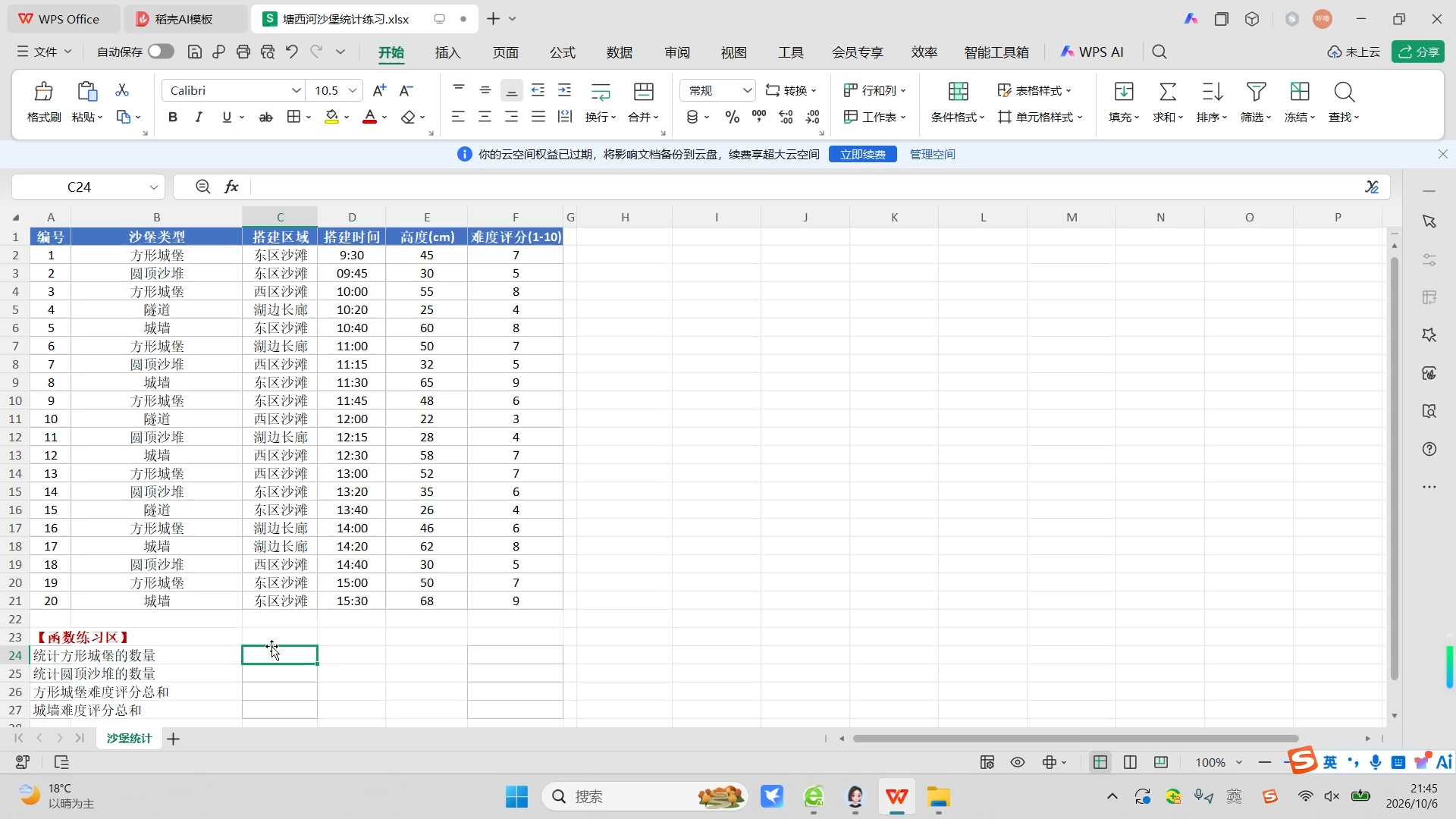Open the 管理空间 link
The width and height of the screenshot is (1456, 819).
click(932, 154)
